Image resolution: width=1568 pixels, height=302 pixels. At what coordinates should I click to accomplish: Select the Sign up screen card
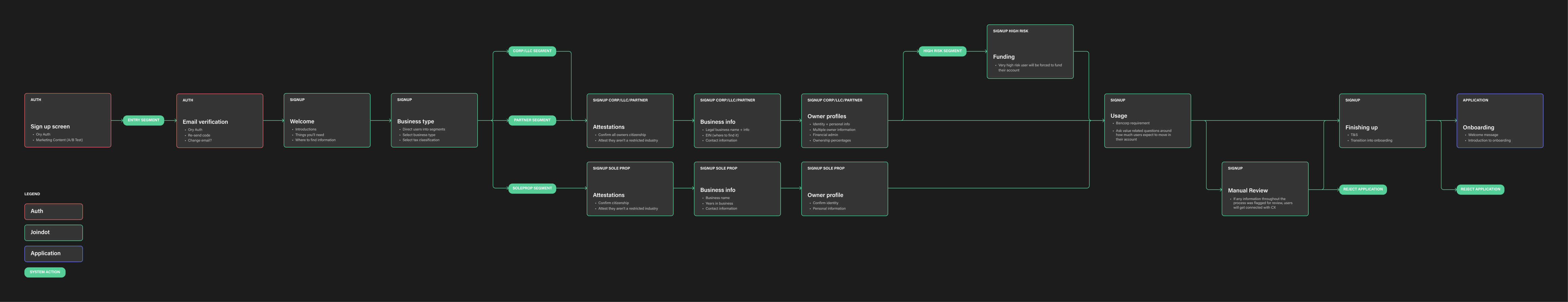click(67, 120)
